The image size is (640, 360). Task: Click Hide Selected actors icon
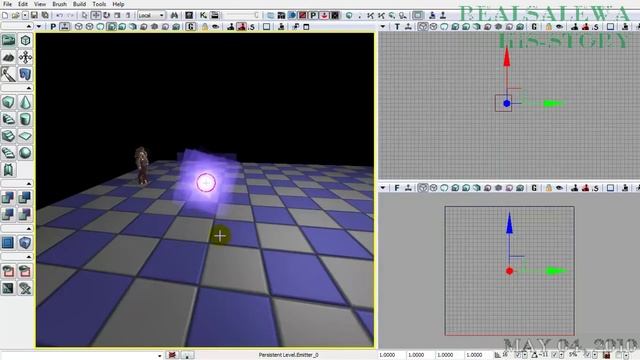(25, 271)
